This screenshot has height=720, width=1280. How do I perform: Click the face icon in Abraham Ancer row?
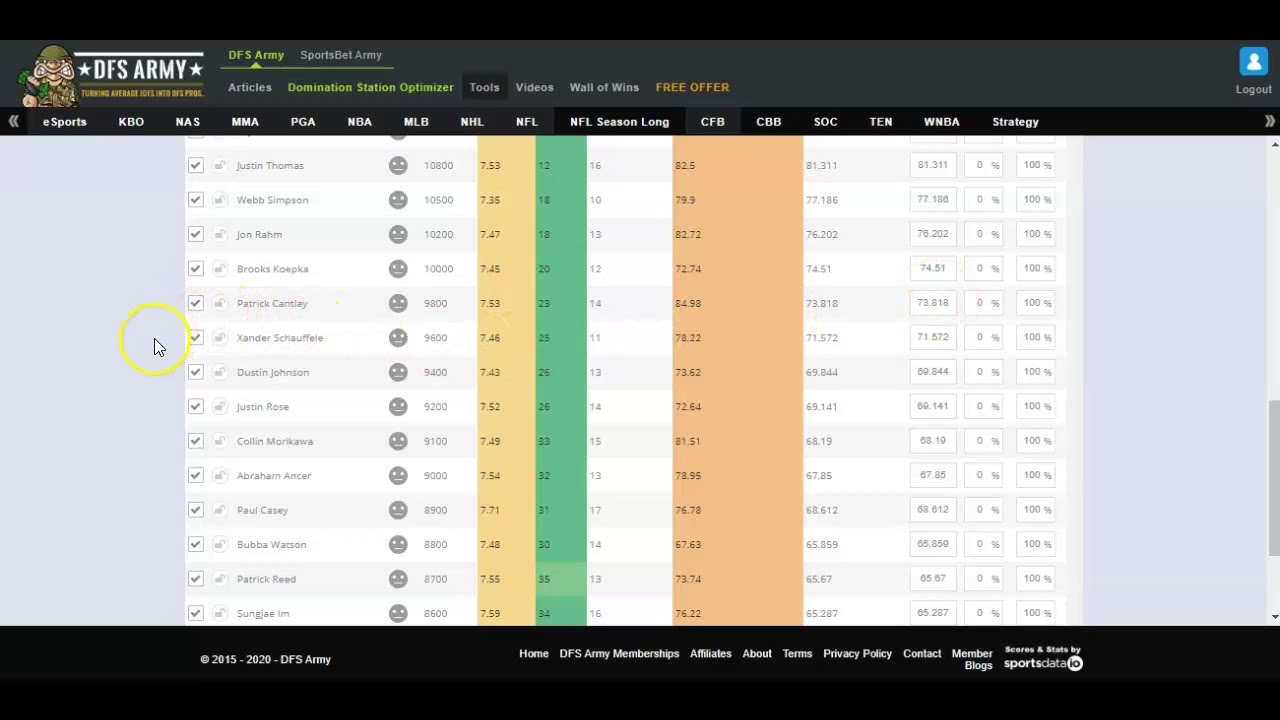coord(398,476)
